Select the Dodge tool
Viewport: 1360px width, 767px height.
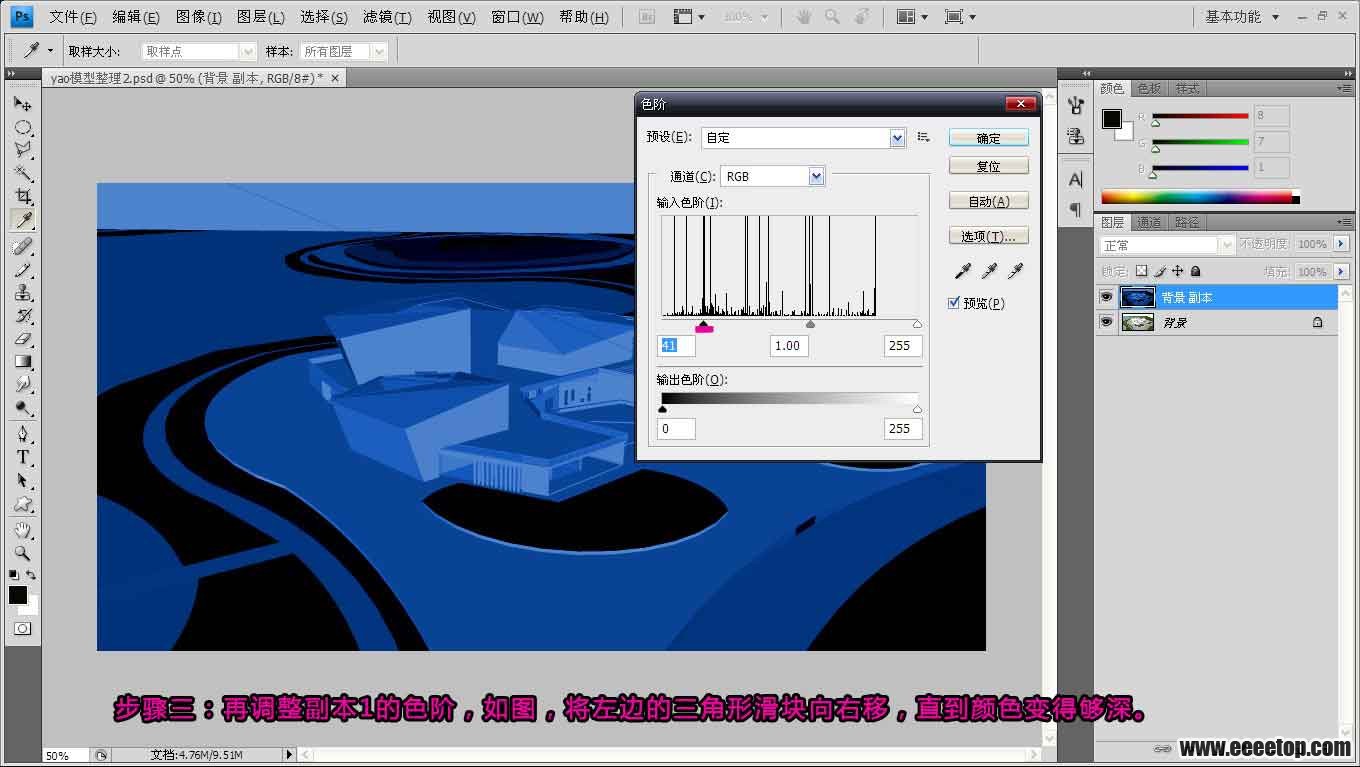point(22,408)
